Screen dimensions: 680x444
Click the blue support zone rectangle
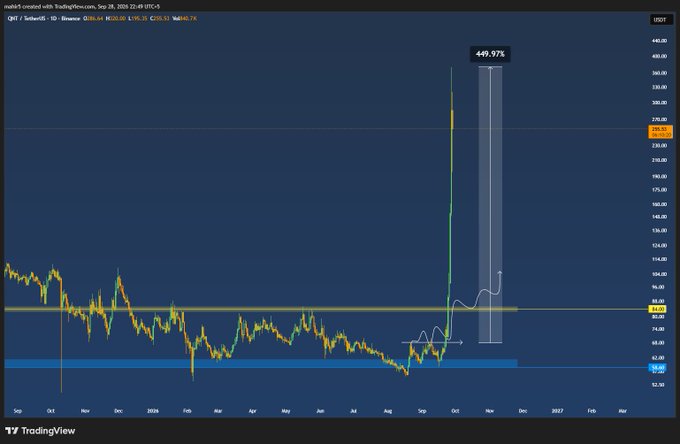[x=261, y=363]
